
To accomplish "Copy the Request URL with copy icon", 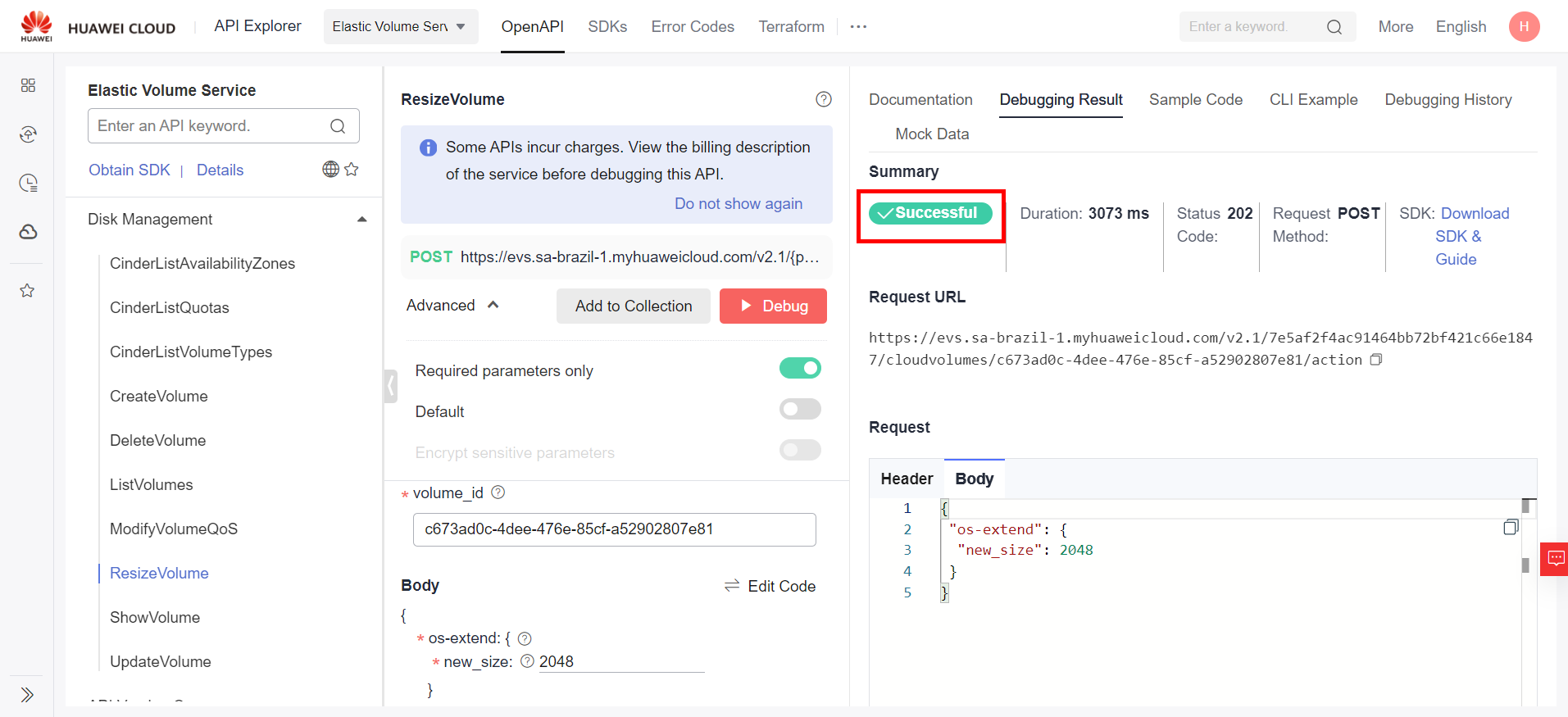I will coord(1376,360).
